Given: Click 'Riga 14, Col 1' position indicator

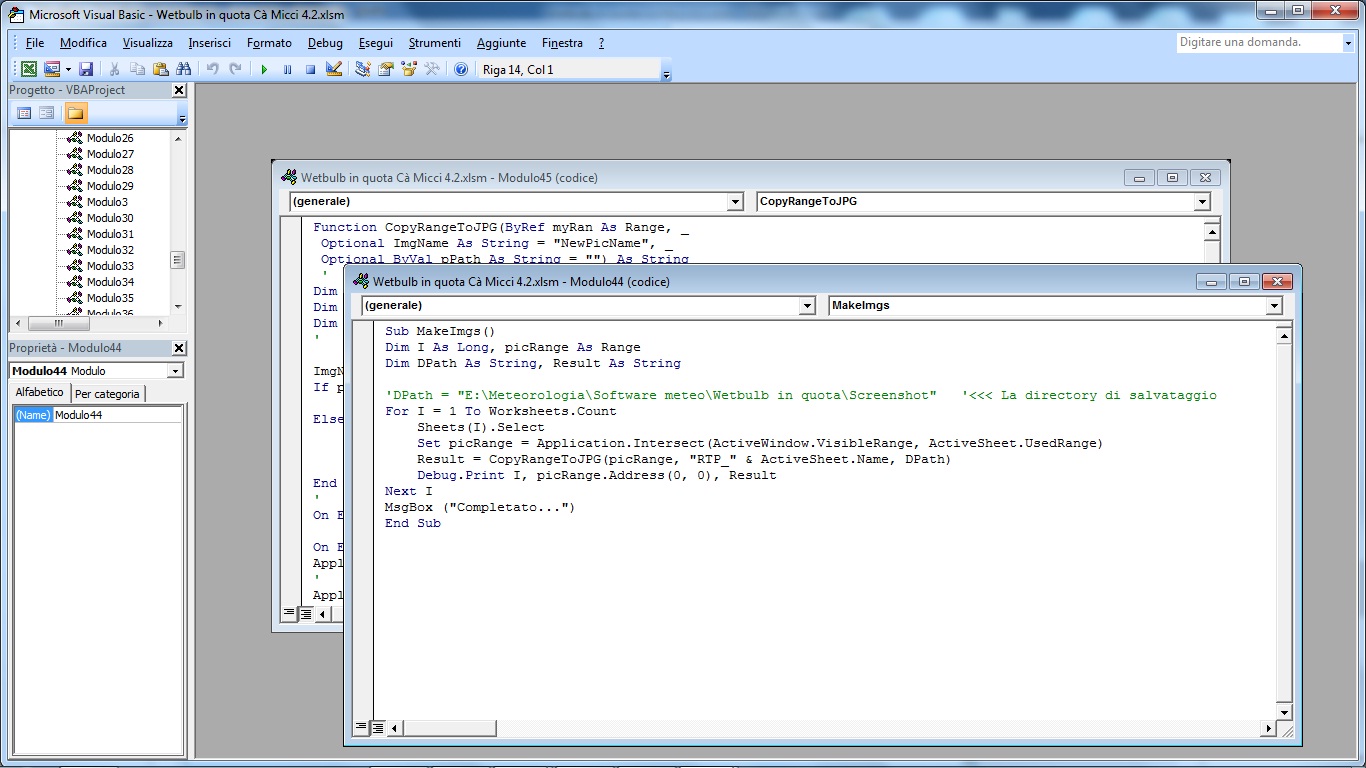Looking at the screenshot, I should click(518, 70).
